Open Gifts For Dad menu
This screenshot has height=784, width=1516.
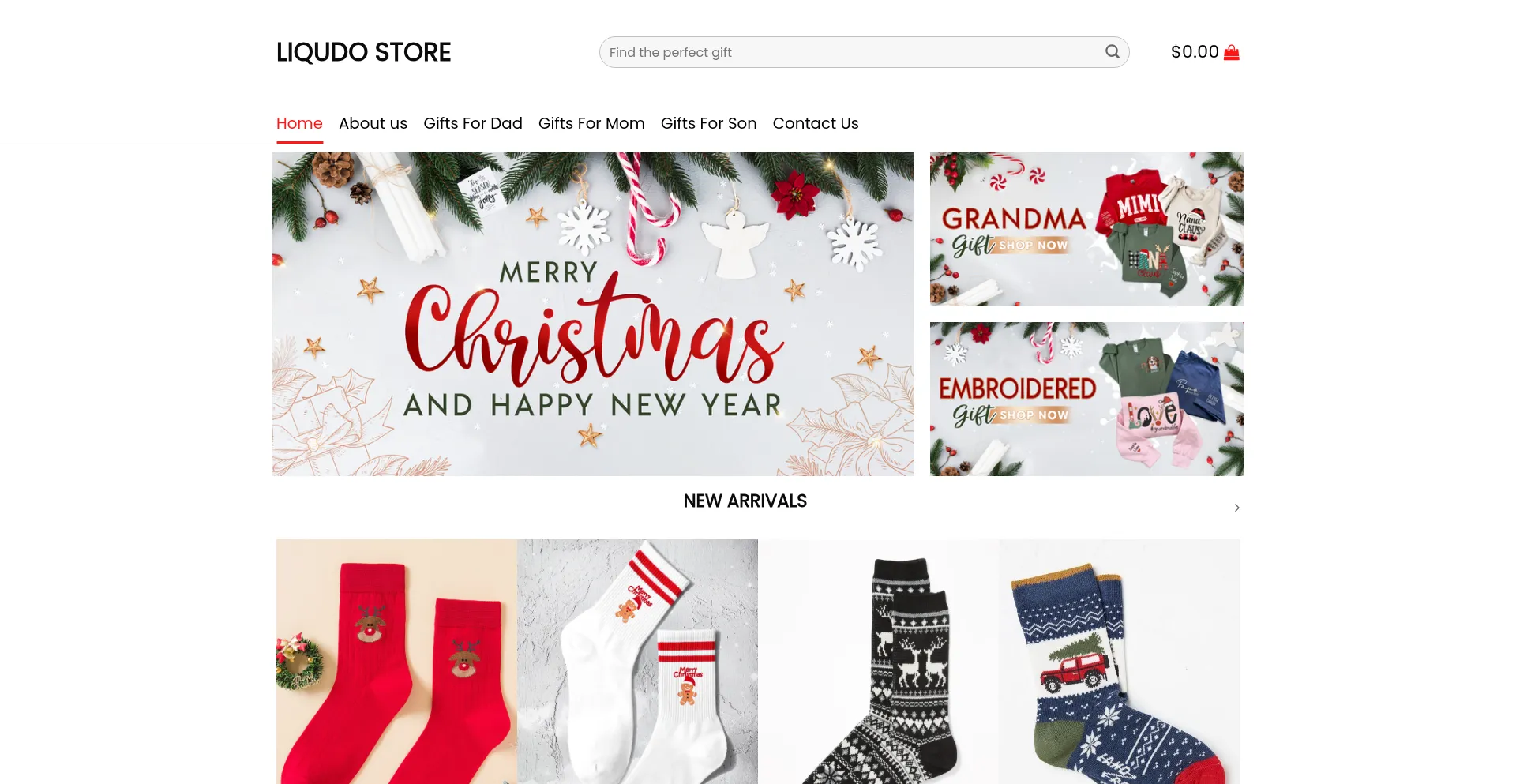click(473, 123)
